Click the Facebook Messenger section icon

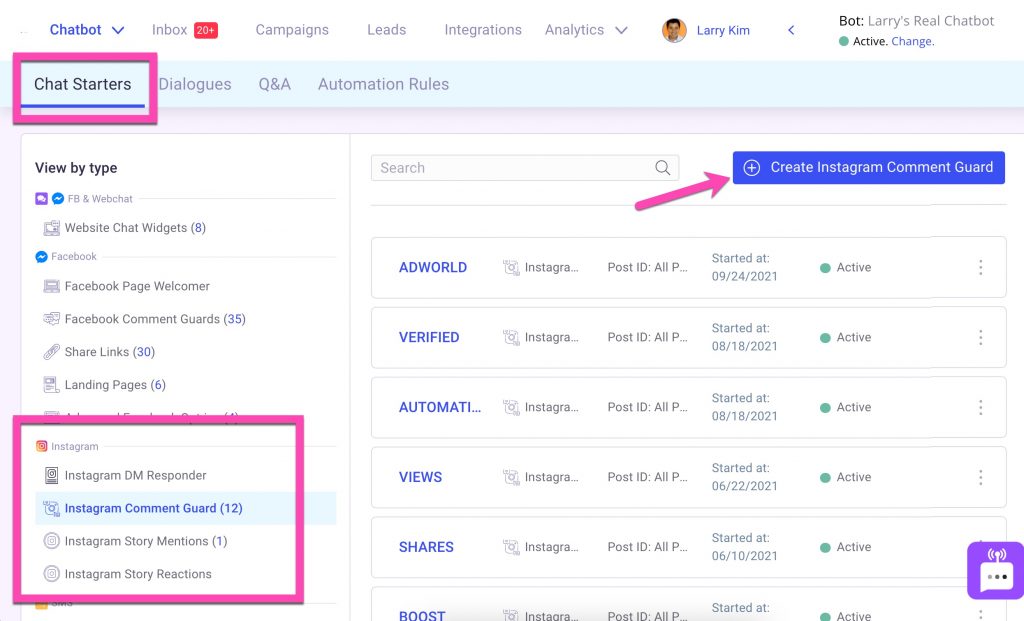click(x=41, y=257)
